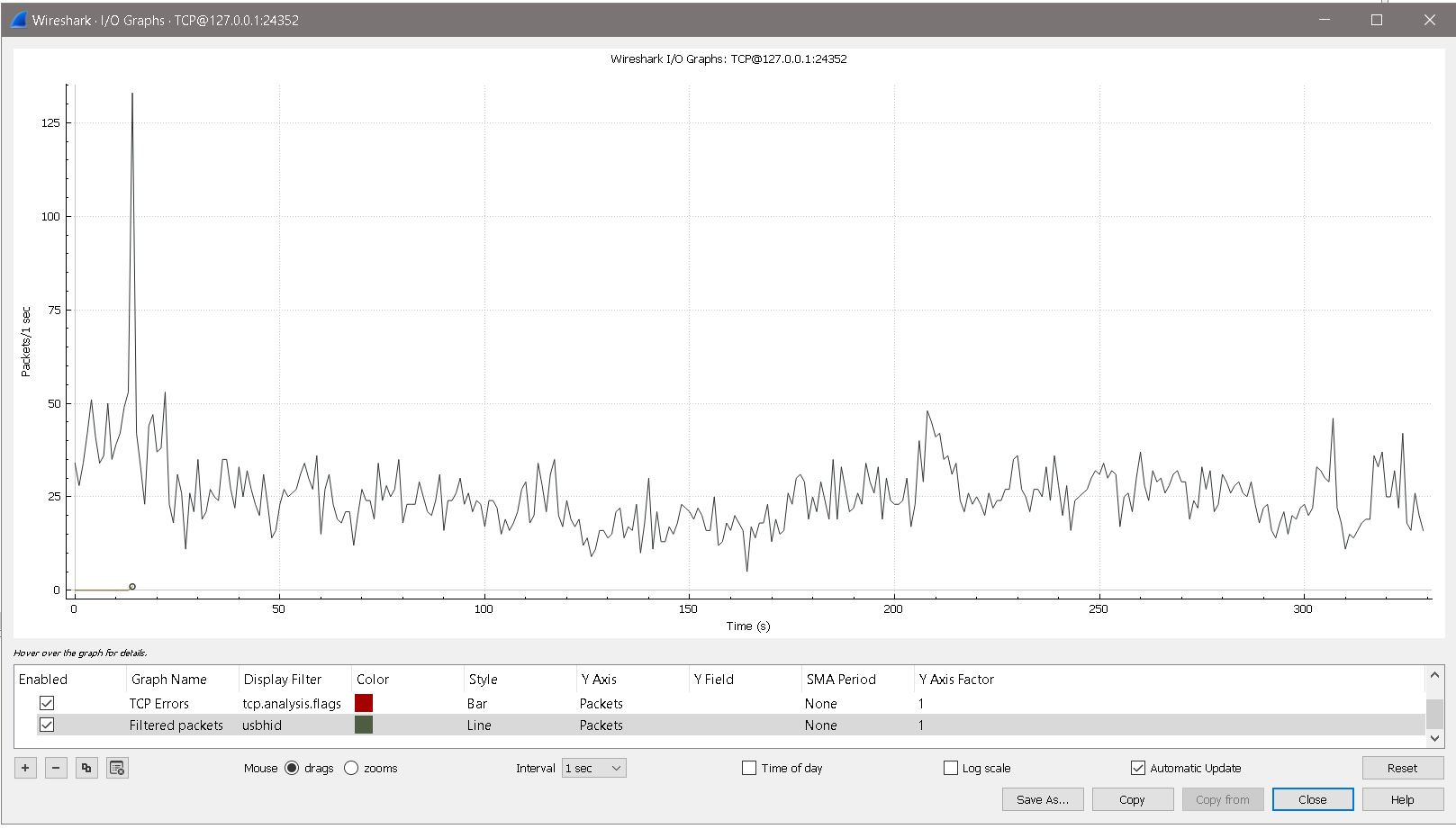
Task: Select the Filtered packets graph name cell
Action: [x=176, y=725]
